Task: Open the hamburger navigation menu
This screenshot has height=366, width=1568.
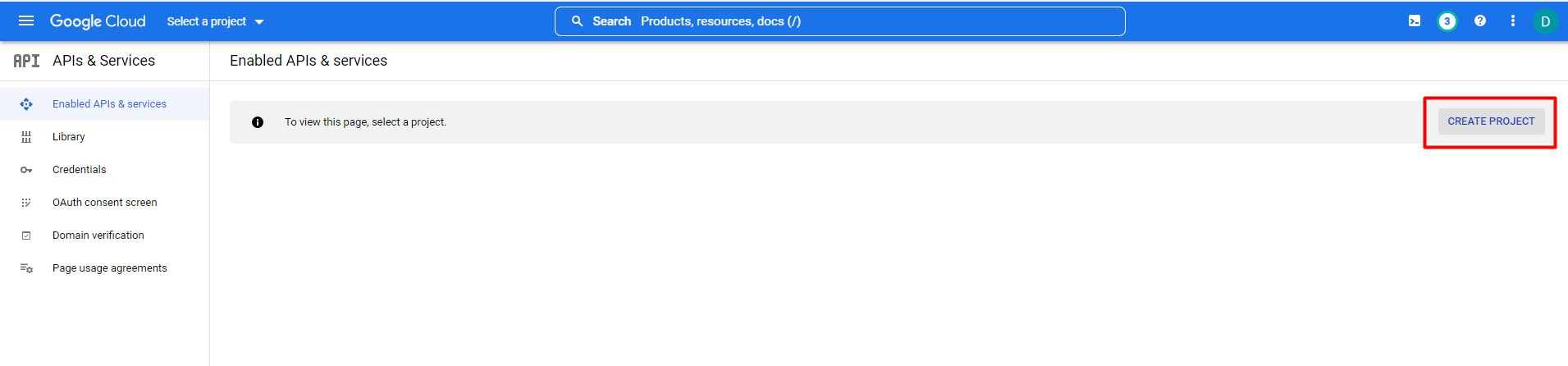Action: tap(26, 21)
